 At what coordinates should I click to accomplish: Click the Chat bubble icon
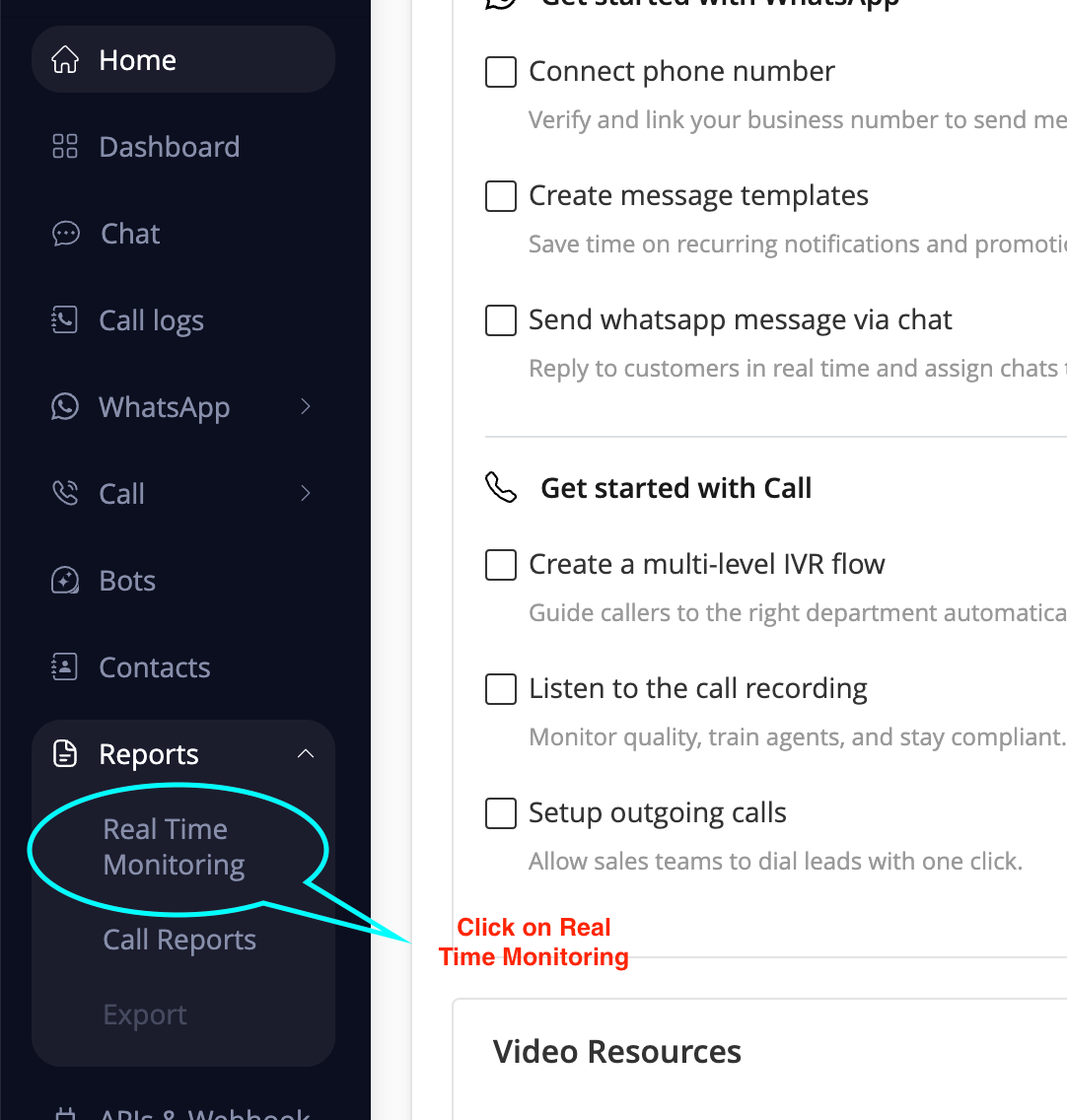tap(65, 234)
